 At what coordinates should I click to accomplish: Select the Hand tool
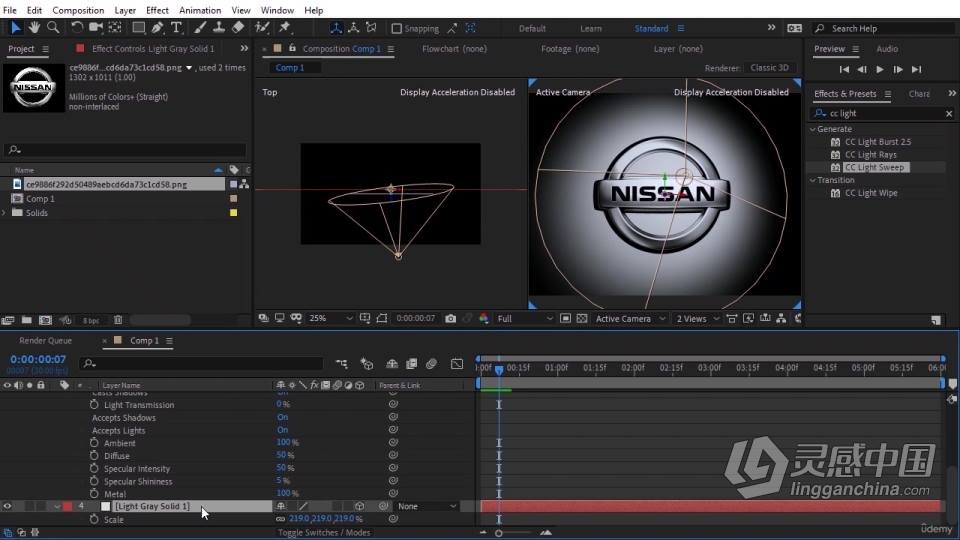tap(34, 28)
